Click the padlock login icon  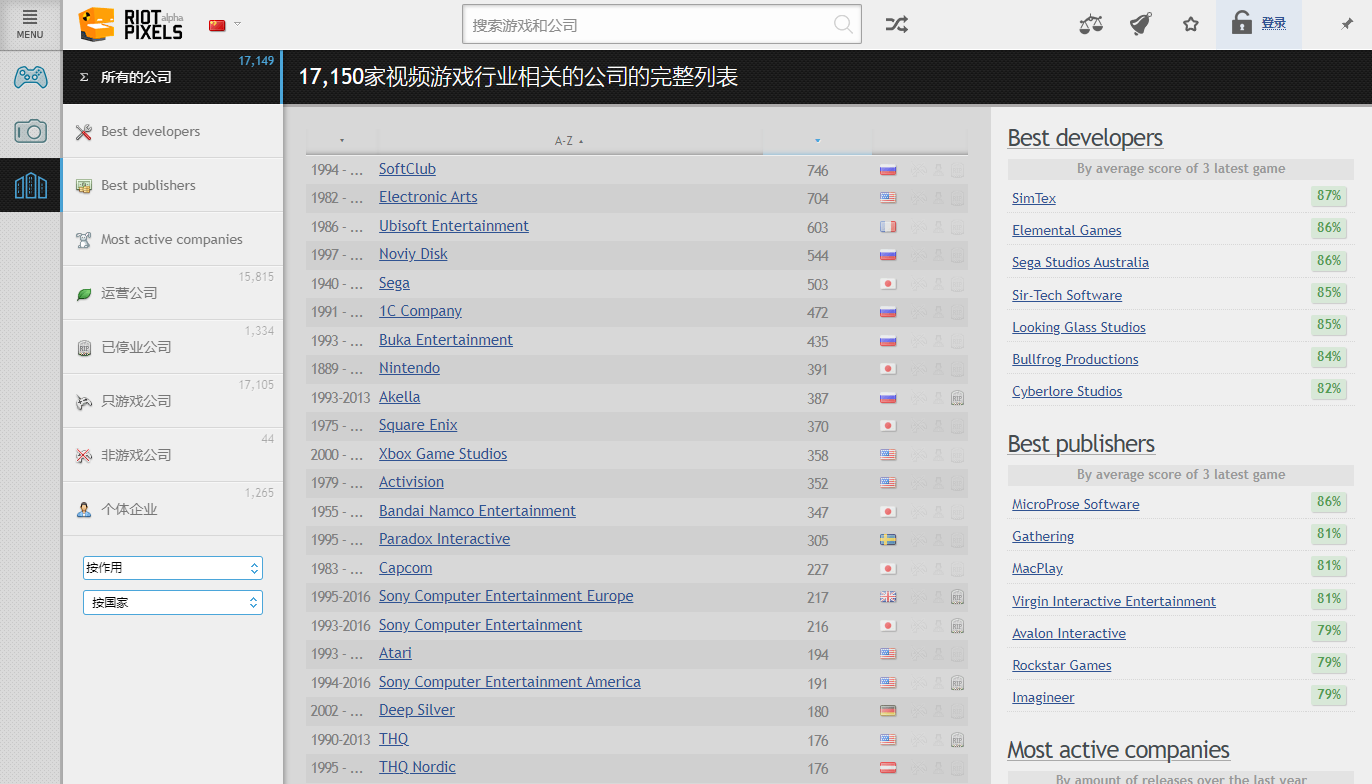[x=1241, y=23]
